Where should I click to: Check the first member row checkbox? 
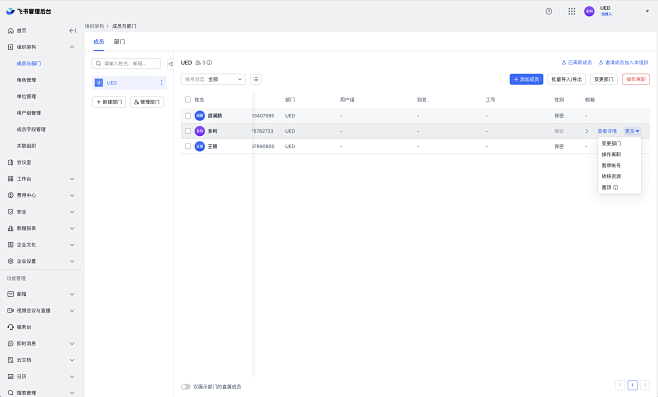188,115
